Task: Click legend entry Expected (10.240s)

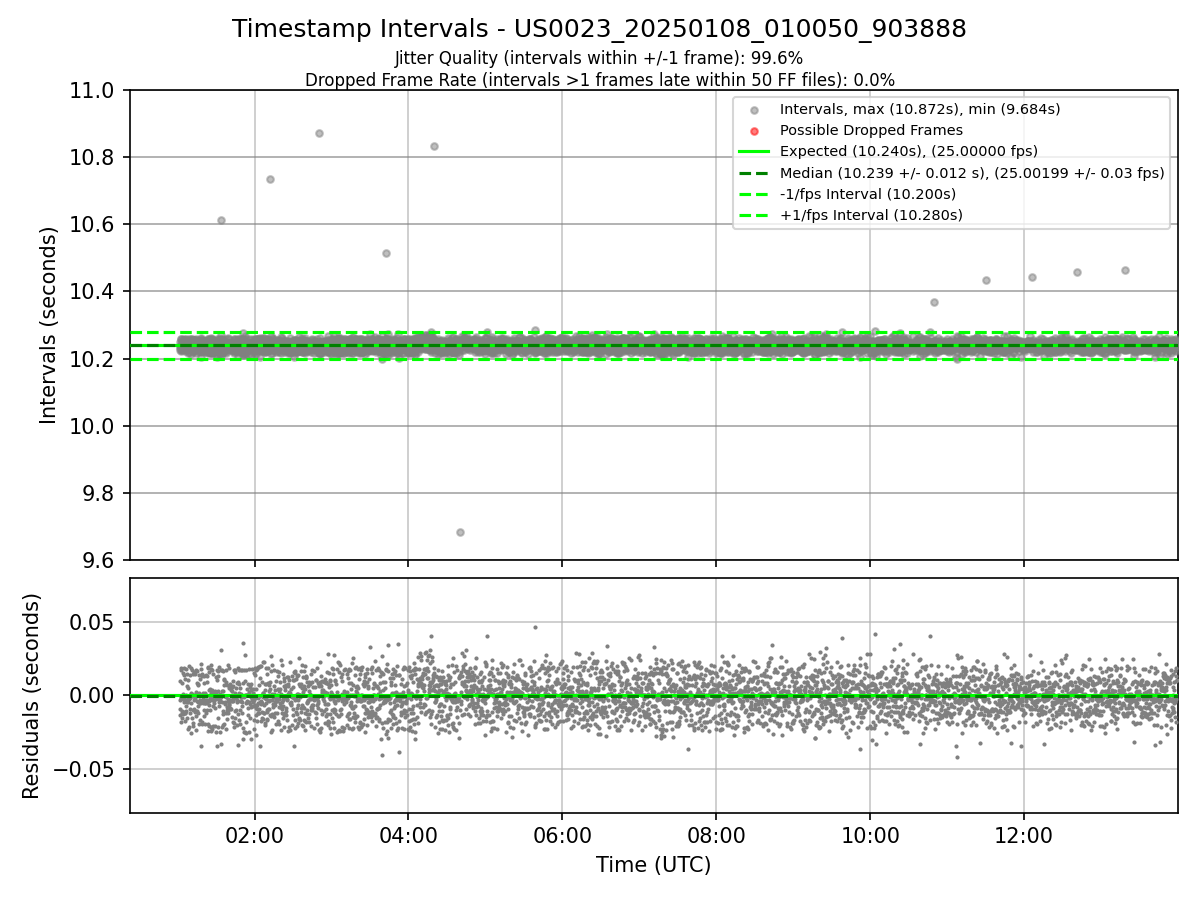Action: [908, 151]
